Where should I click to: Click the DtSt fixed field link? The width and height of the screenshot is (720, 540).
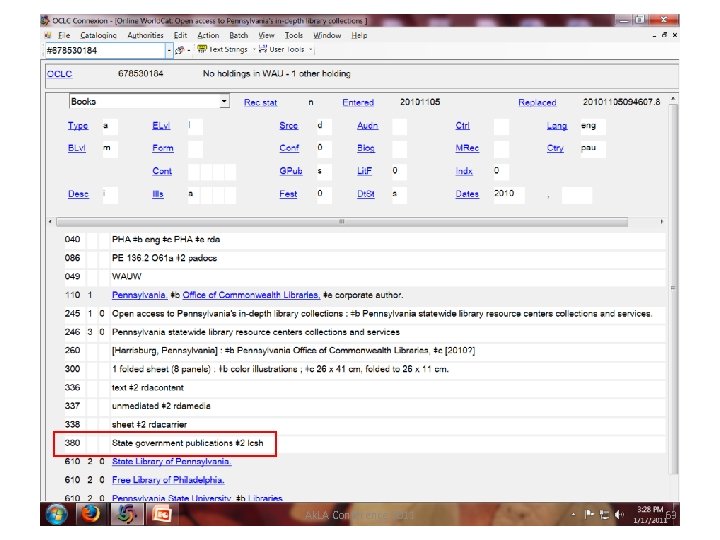point(366,194)
